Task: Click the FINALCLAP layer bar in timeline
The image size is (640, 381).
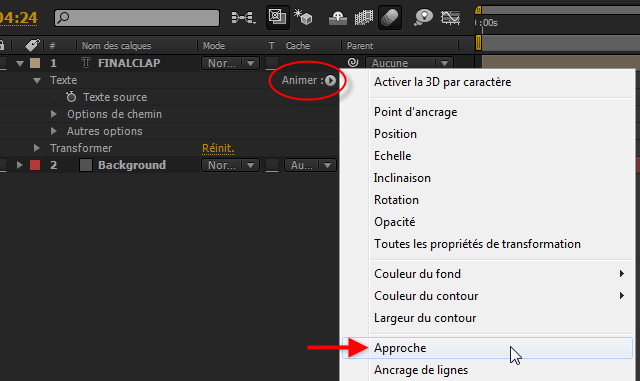Action: pos(561,62)
